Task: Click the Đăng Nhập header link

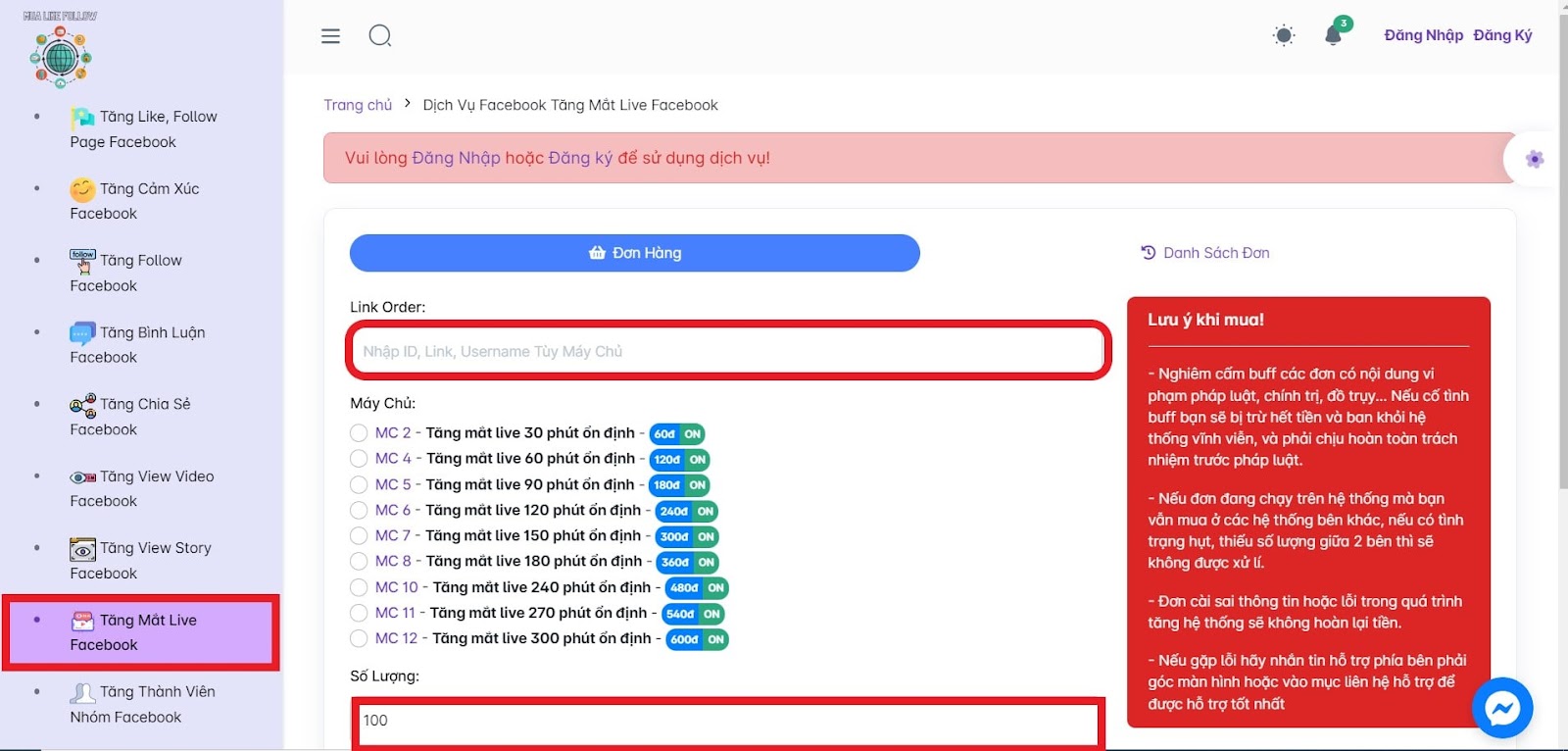Action: pyautogui.click(x=1423, y=35)
